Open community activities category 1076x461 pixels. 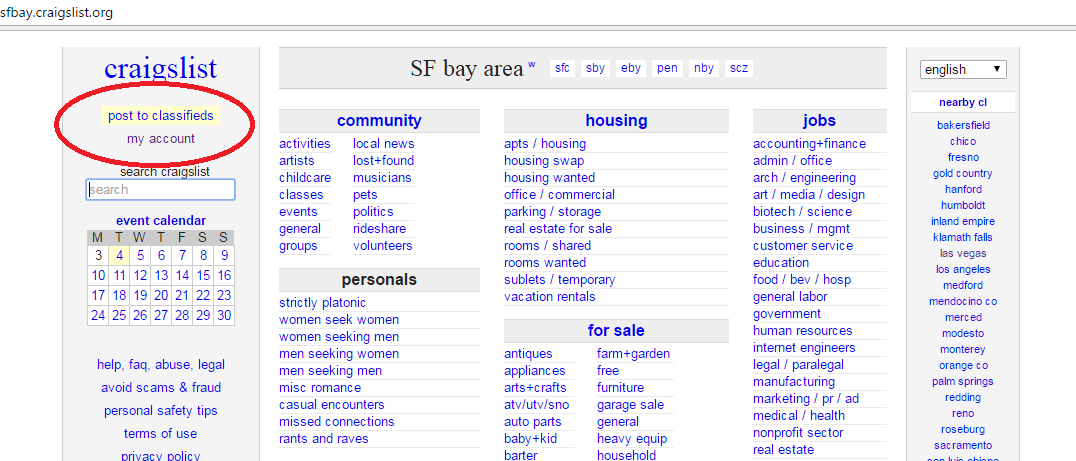click(x=304, y=143)
